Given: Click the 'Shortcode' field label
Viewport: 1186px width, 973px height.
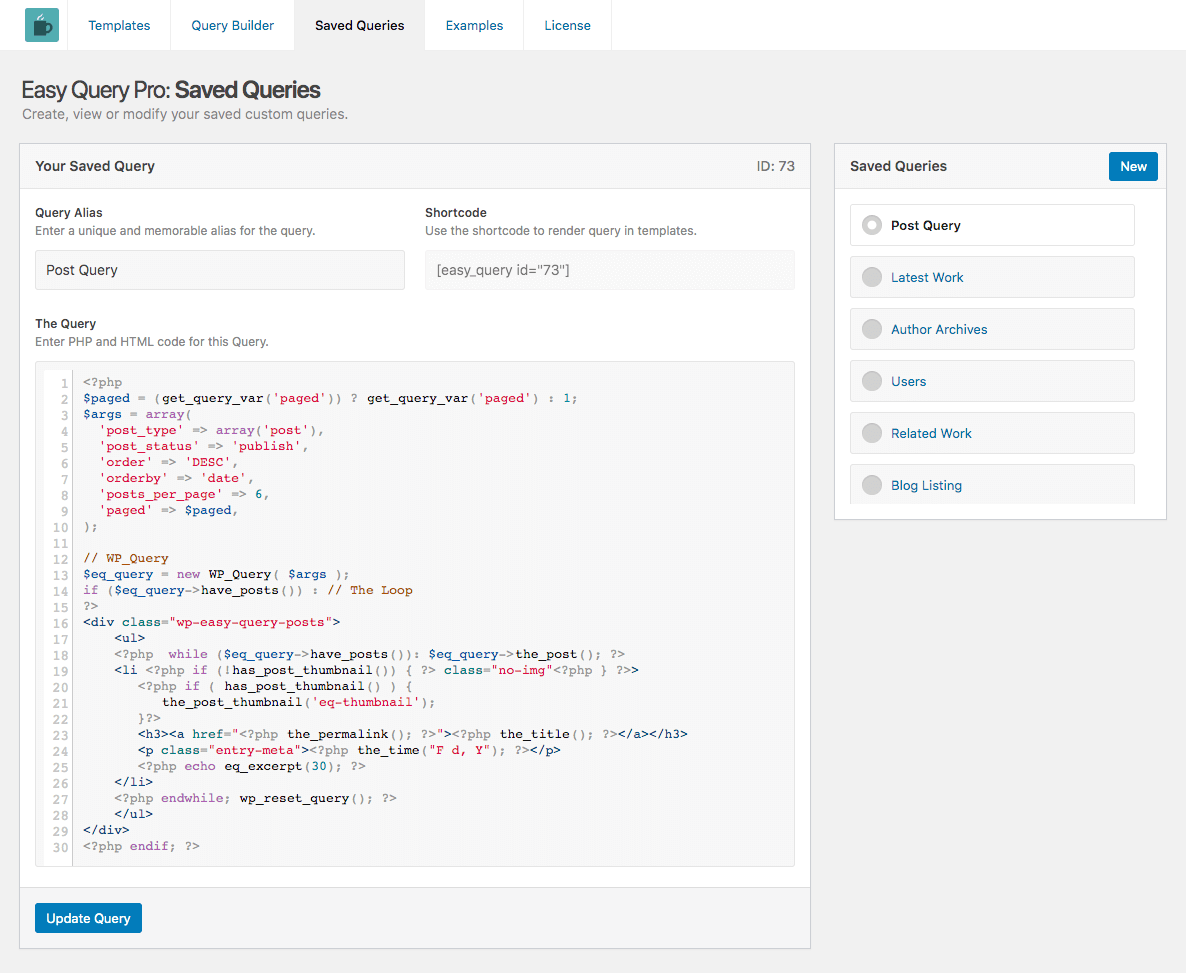Looking at the screenshot, I should tap(456, 213).
